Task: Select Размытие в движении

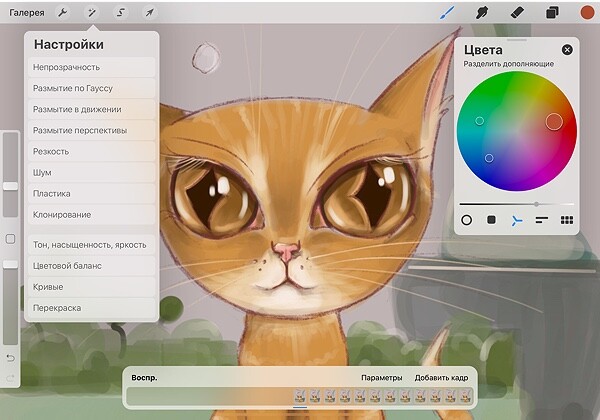Action: point(91,109)
